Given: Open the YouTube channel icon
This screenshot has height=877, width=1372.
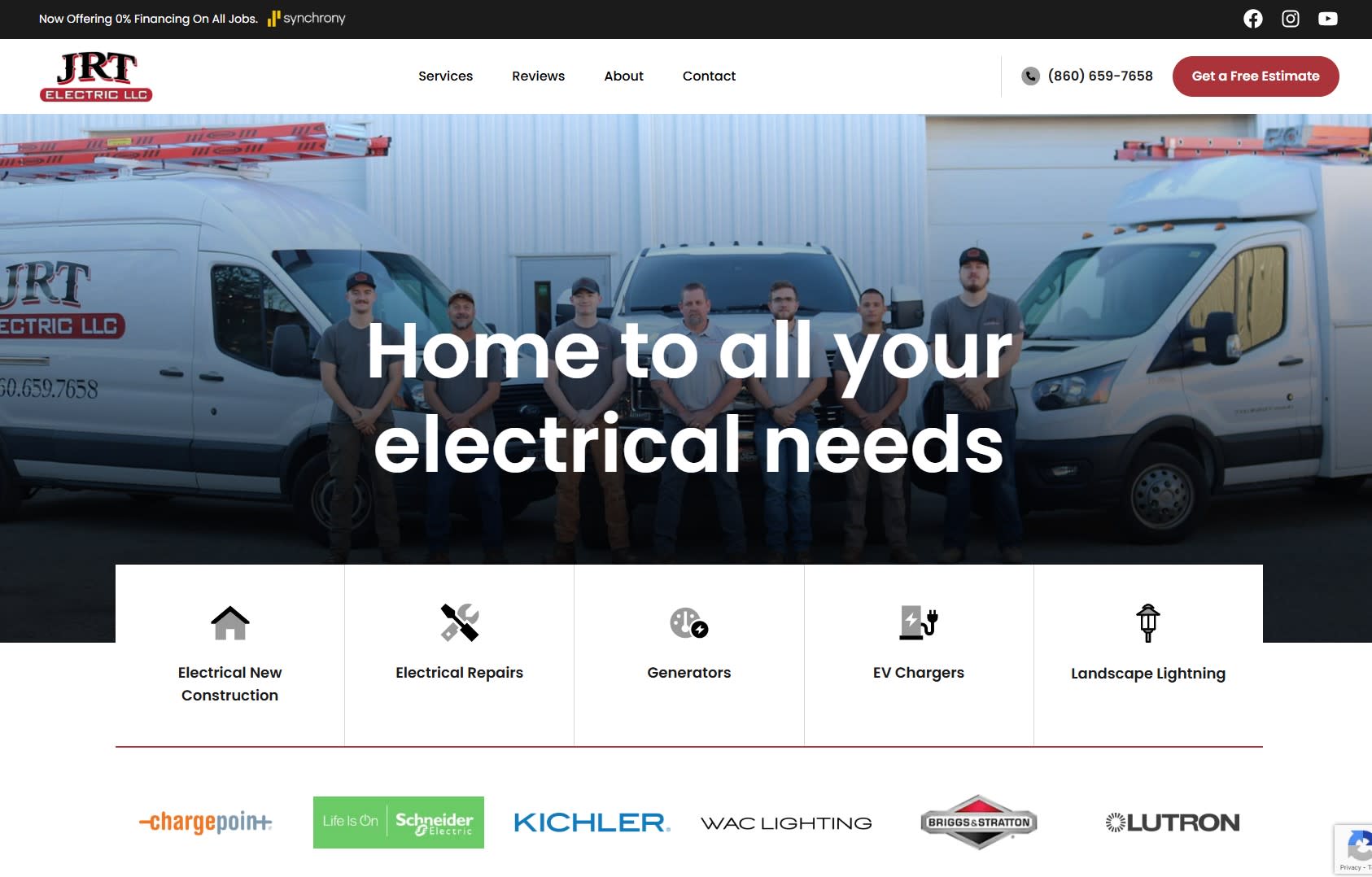Looking at the screenshot, I should (x=1328, y=19).
